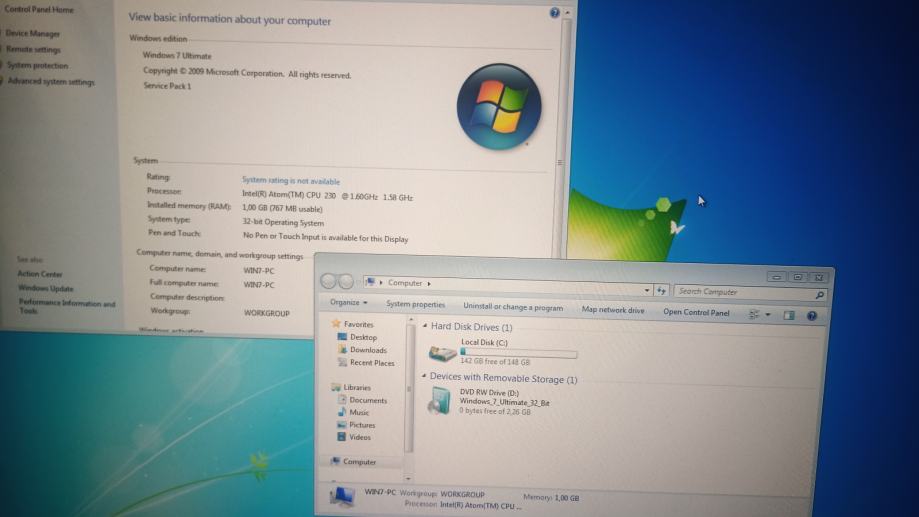919x517 pixels.
Task: Click Uninstall or change a program
Action: click(512, 308)
